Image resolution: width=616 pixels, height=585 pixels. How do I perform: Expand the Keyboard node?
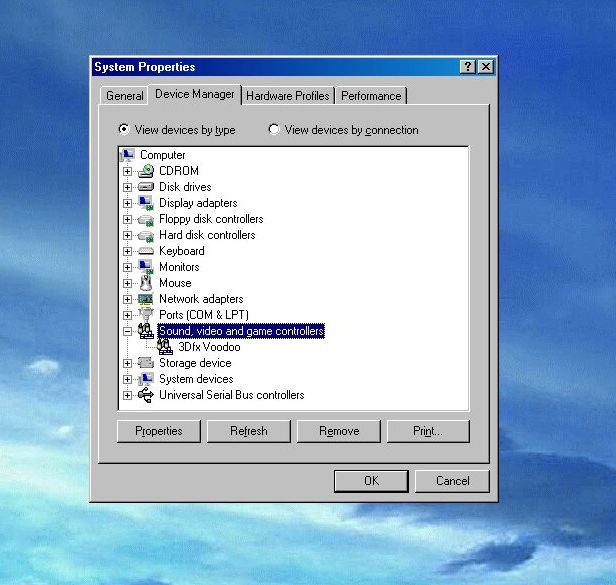127,251
